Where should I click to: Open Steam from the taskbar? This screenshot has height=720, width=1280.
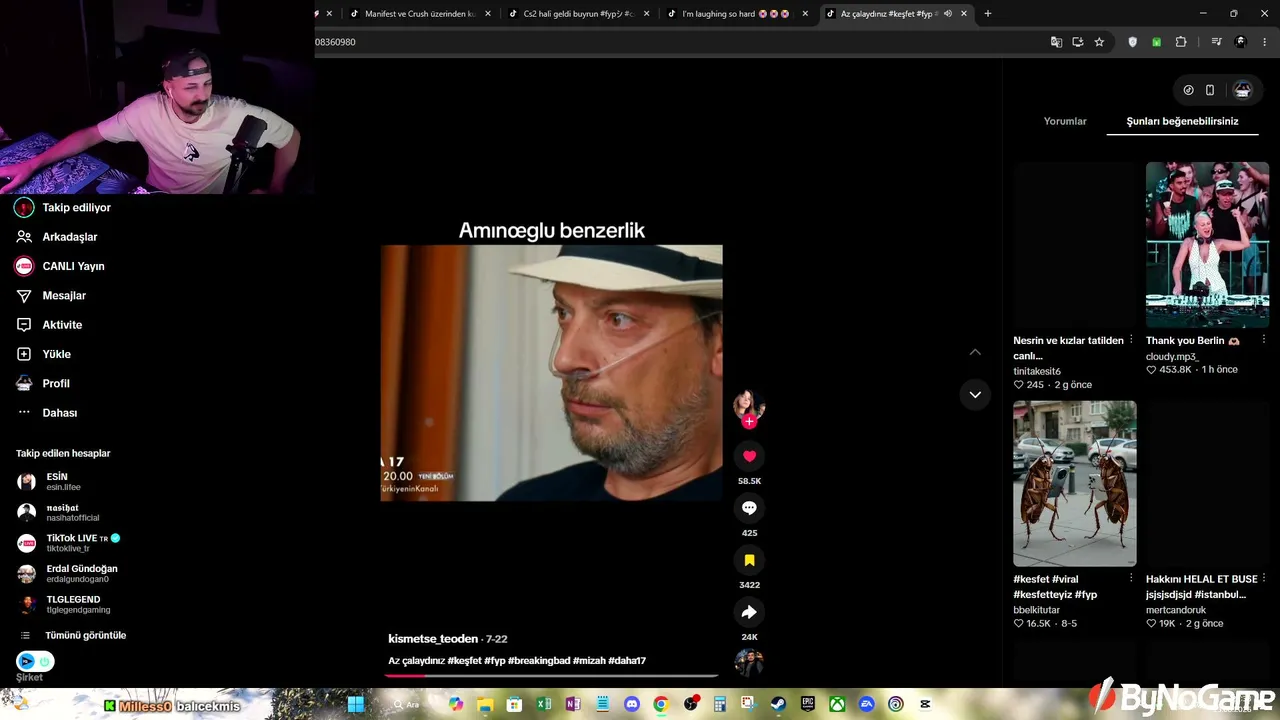(778, 704)
